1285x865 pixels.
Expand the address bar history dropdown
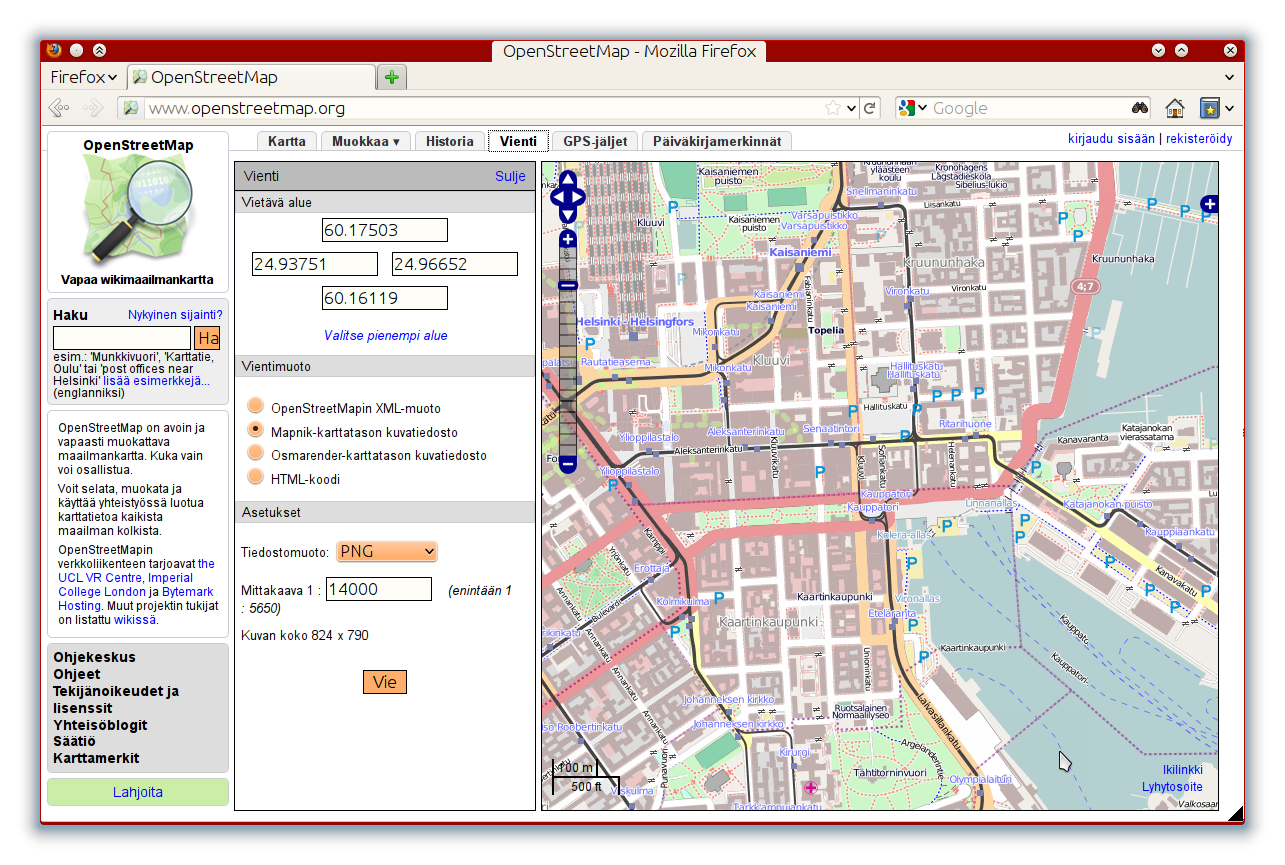pyautogui.click(x=851, y=108)
